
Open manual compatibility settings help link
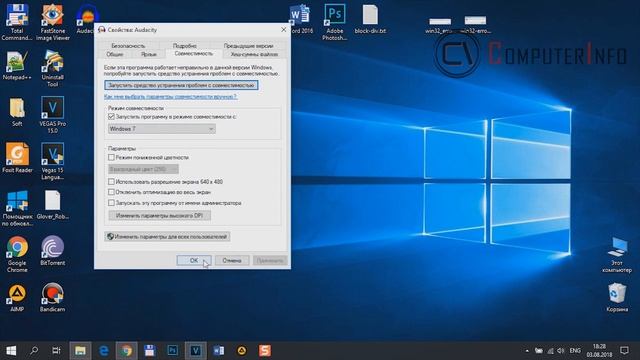pyautogui.click(x=170, y=97)
